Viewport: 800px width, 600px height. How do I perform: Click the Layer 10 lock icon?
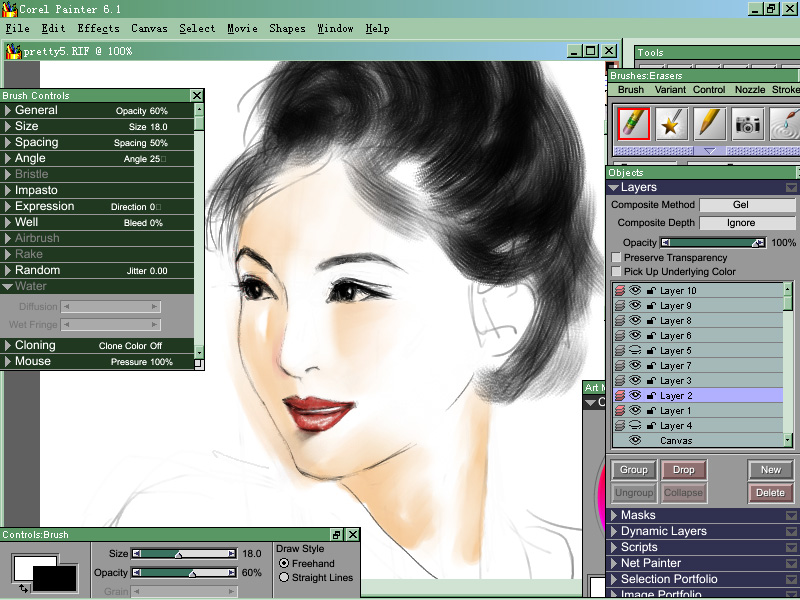[x=651, y=291]
